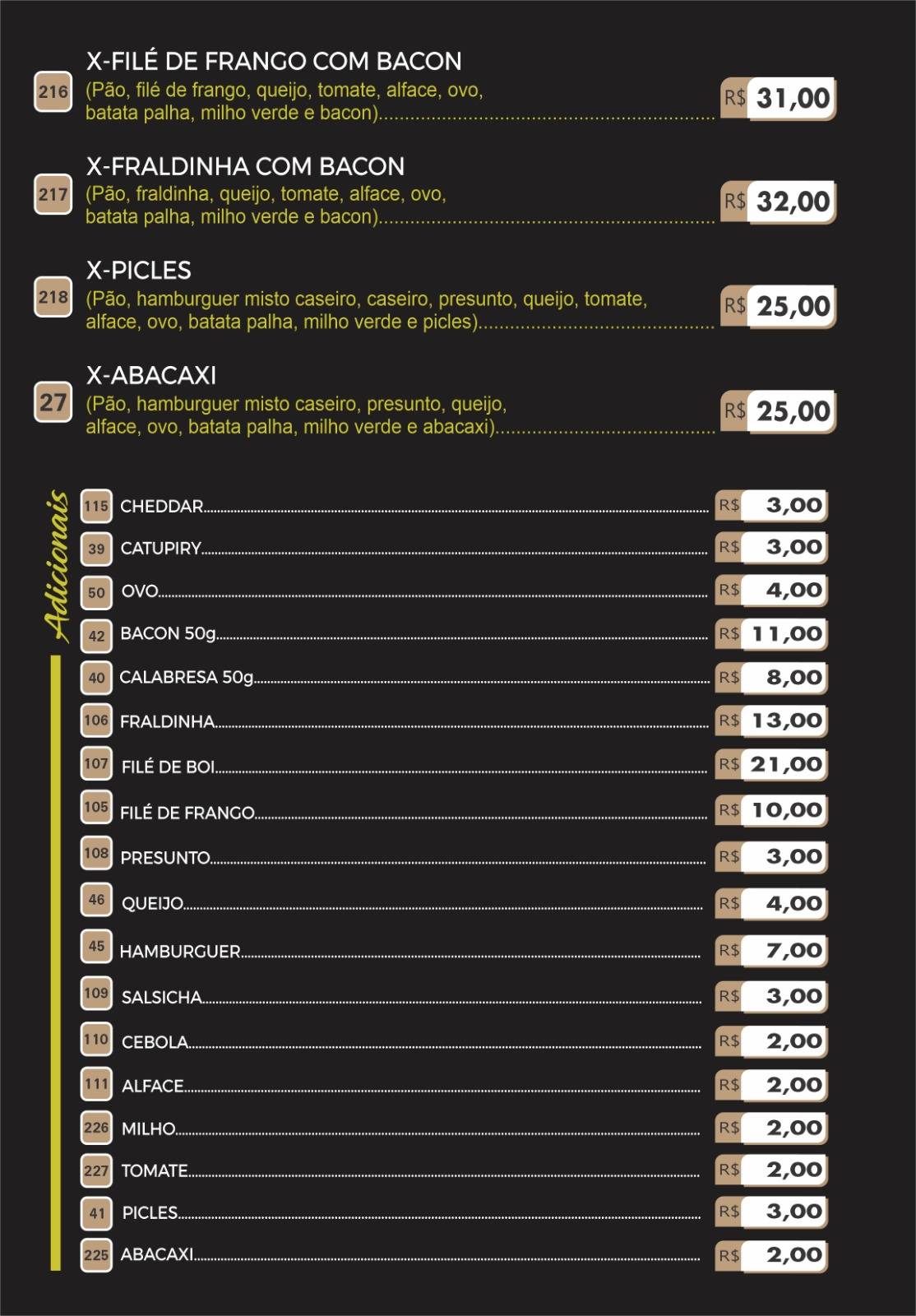Click the R$ 31,00 price tag
Screen dimensions: 916x1316
pyautogui.click(x=778, y=99)
